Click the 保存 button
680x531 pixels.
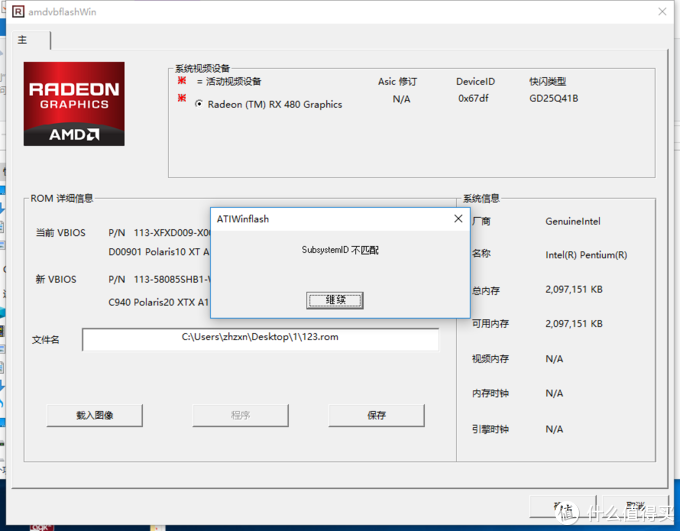tap(376, 415)
